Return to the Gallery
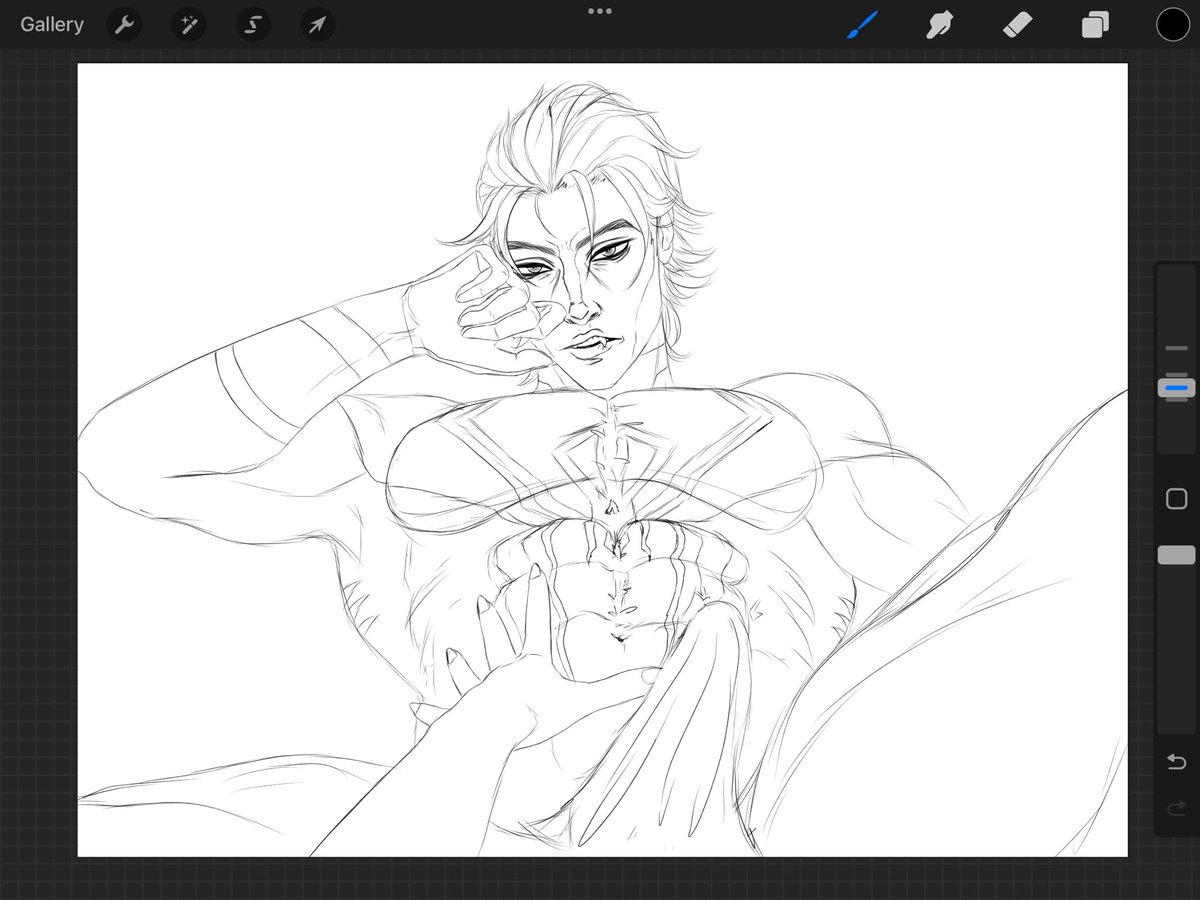 (52, 25)
